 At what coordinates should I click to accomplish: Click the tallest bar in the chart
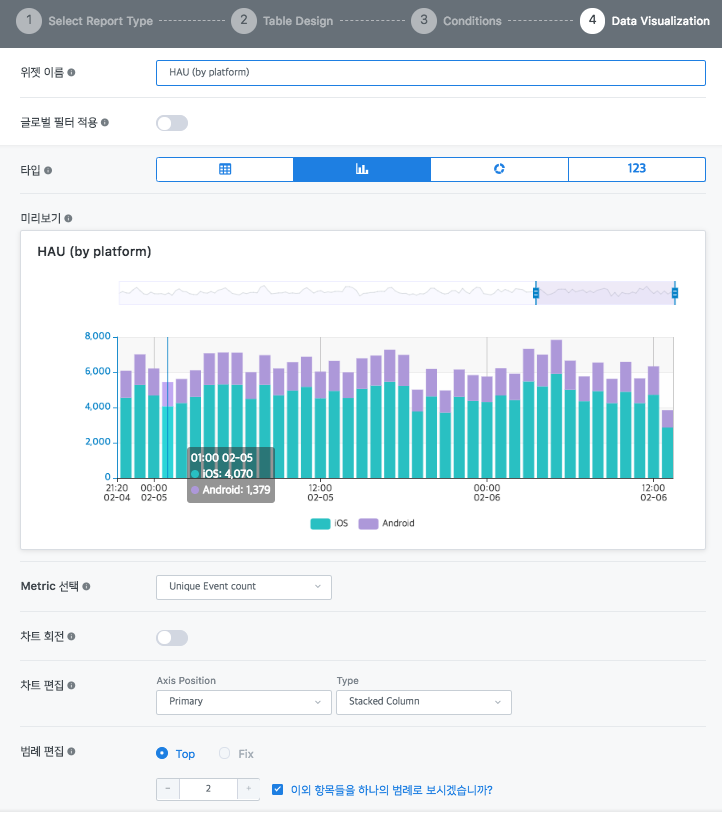tap(556, 409)
